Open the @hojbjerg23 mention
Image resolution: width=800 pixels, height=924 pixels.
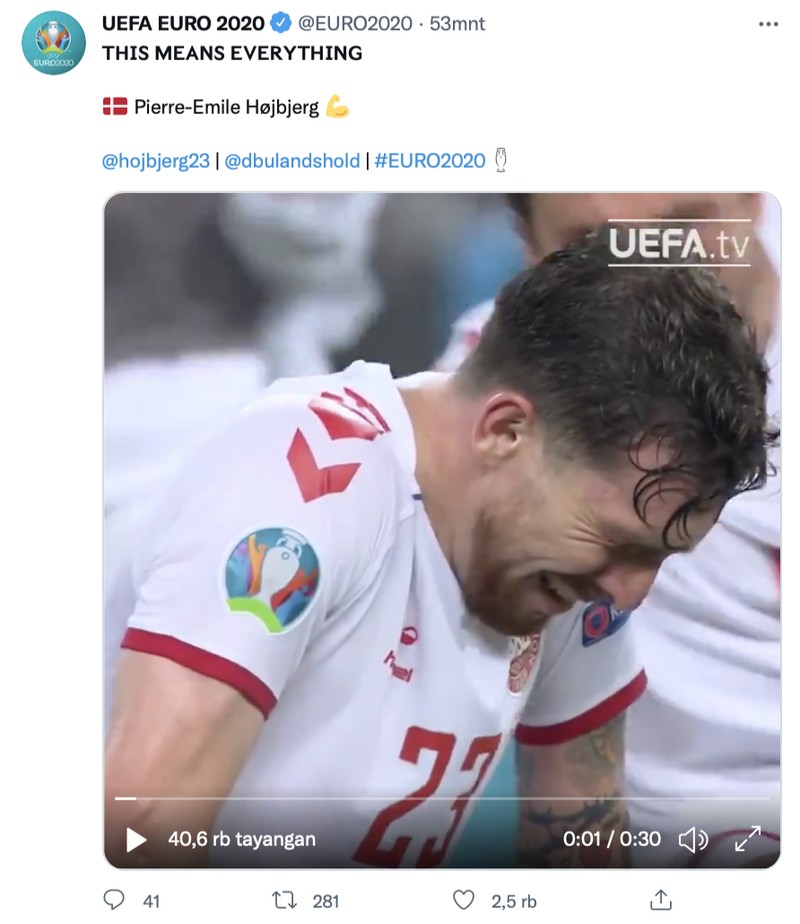tap(155, 160)
